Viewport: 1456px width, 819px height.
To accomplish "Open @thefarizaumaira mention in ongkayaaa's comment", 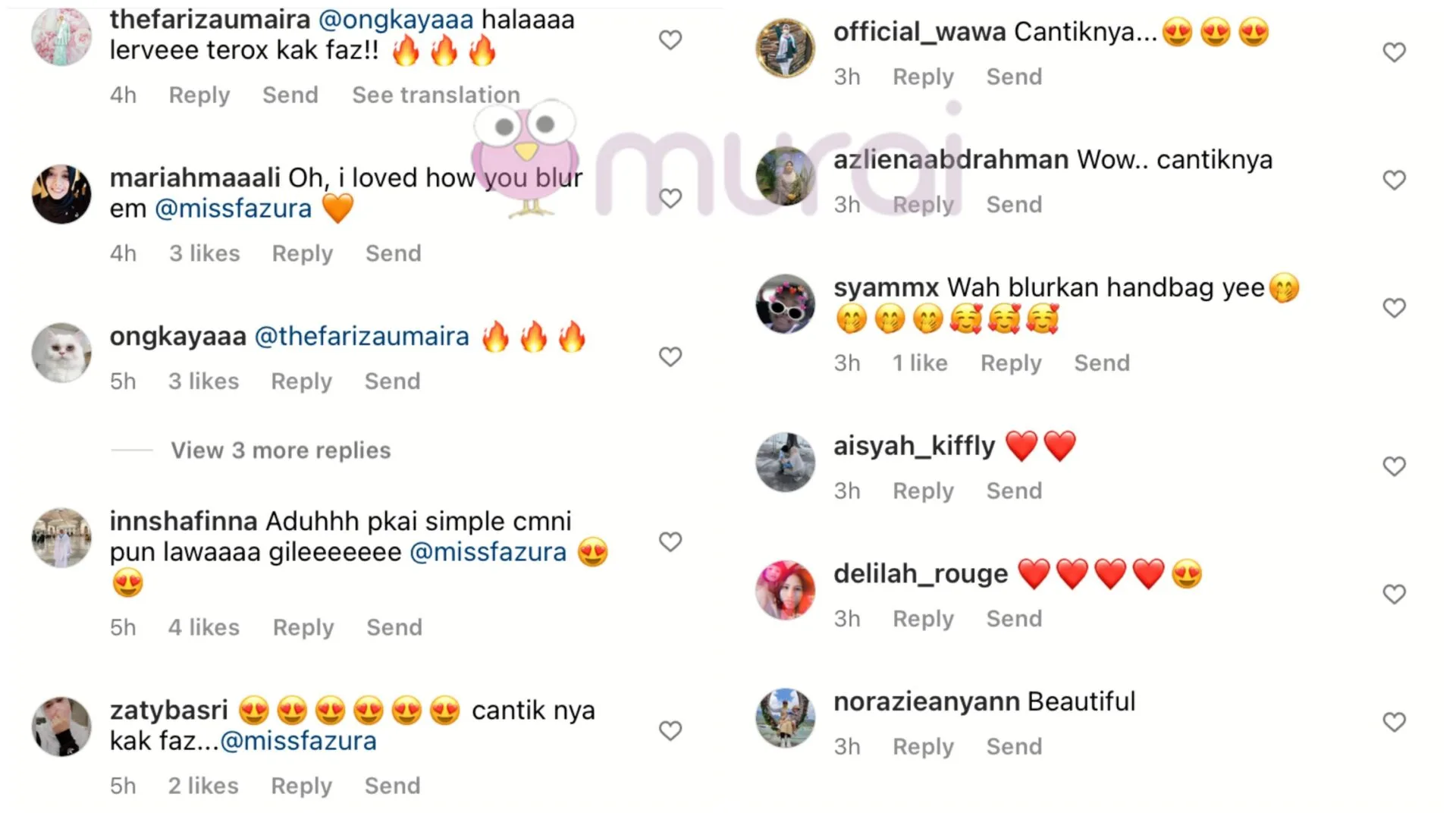I will 362,337.
